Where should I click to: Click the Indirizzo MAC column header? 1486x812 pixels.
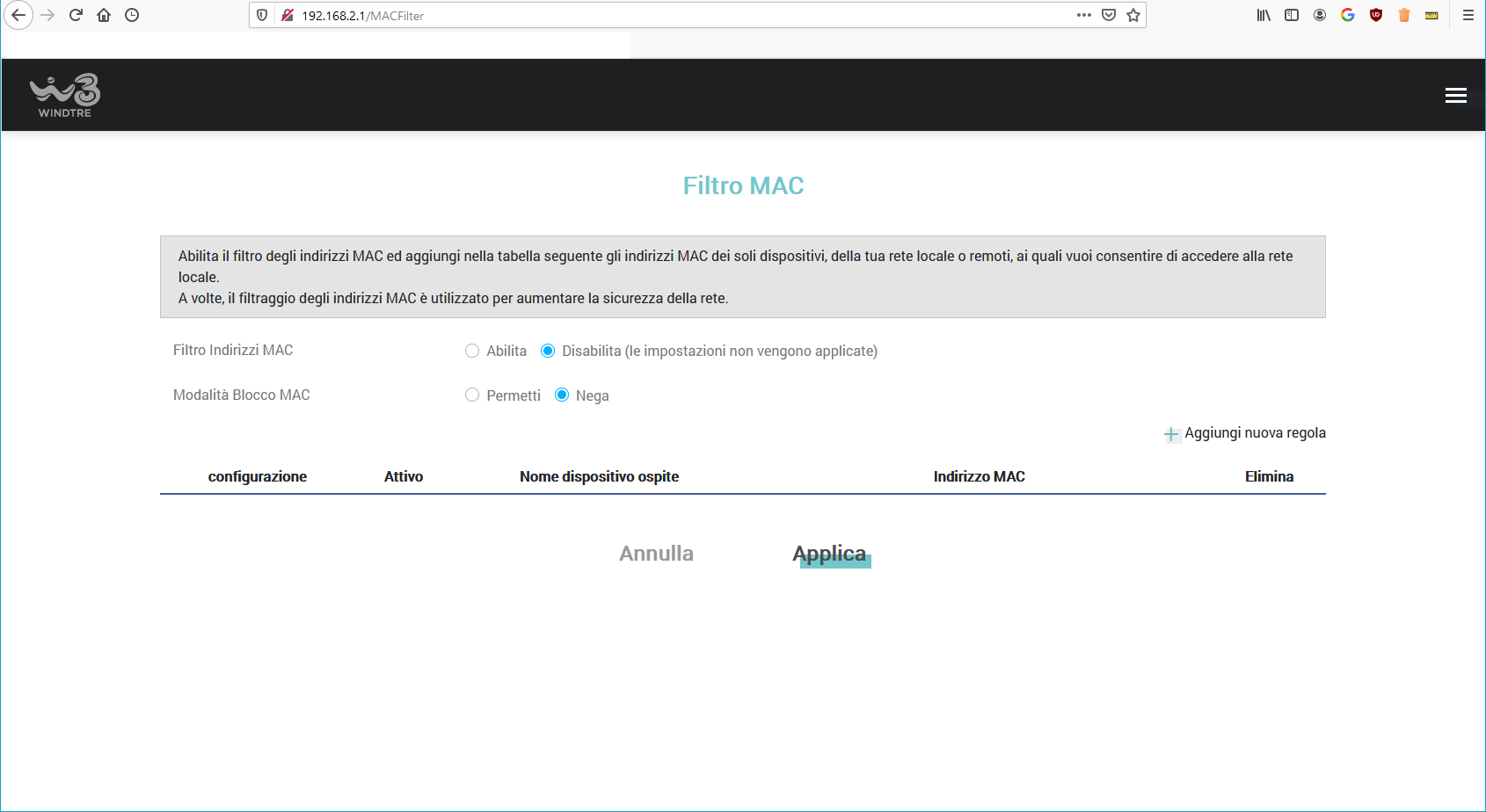pos(979,476)
